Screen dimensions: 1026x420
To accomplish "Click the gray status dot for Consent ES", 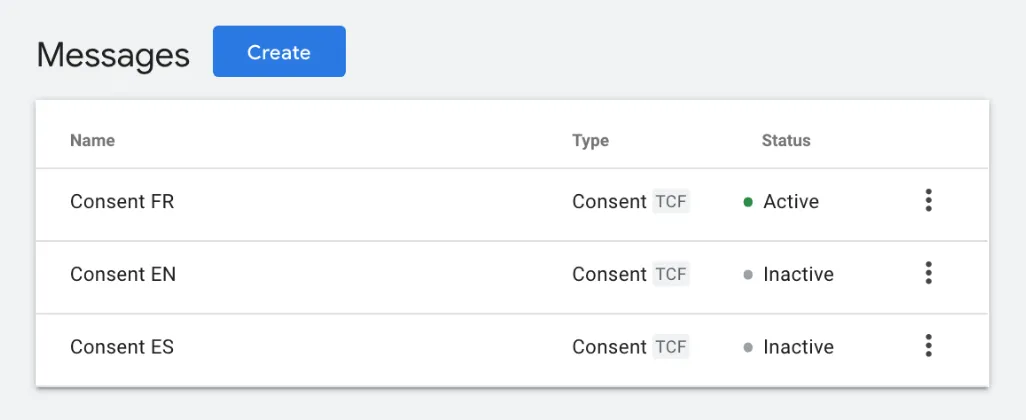I will point(748,348).
